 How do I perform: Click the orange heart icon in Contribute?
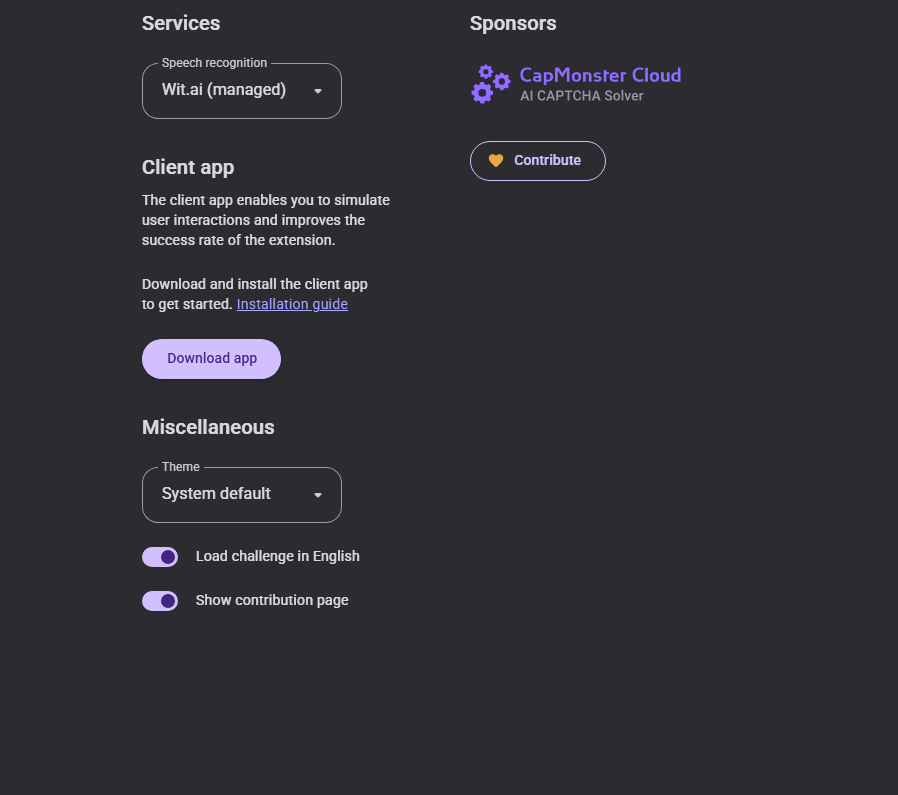point(496,161)
